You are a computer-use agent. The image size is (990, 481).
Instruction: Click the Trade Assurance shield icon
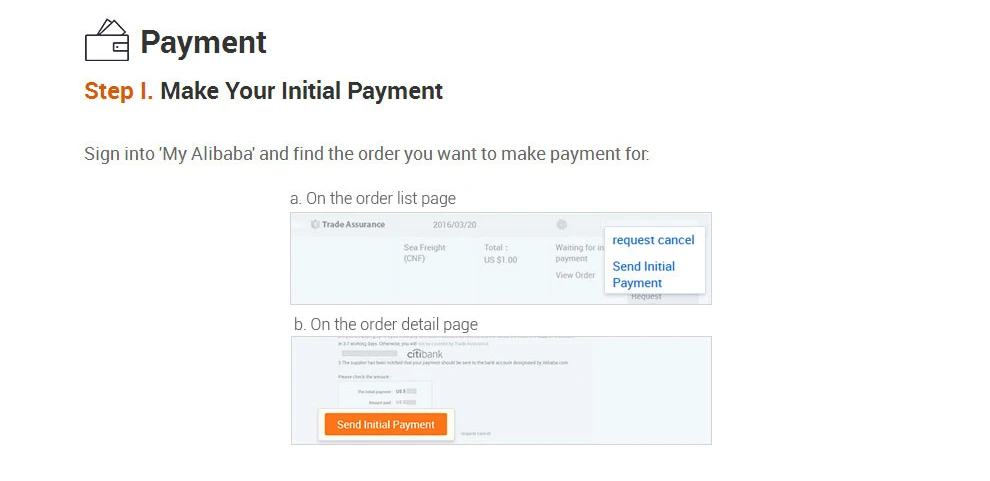tap(315, 225)
